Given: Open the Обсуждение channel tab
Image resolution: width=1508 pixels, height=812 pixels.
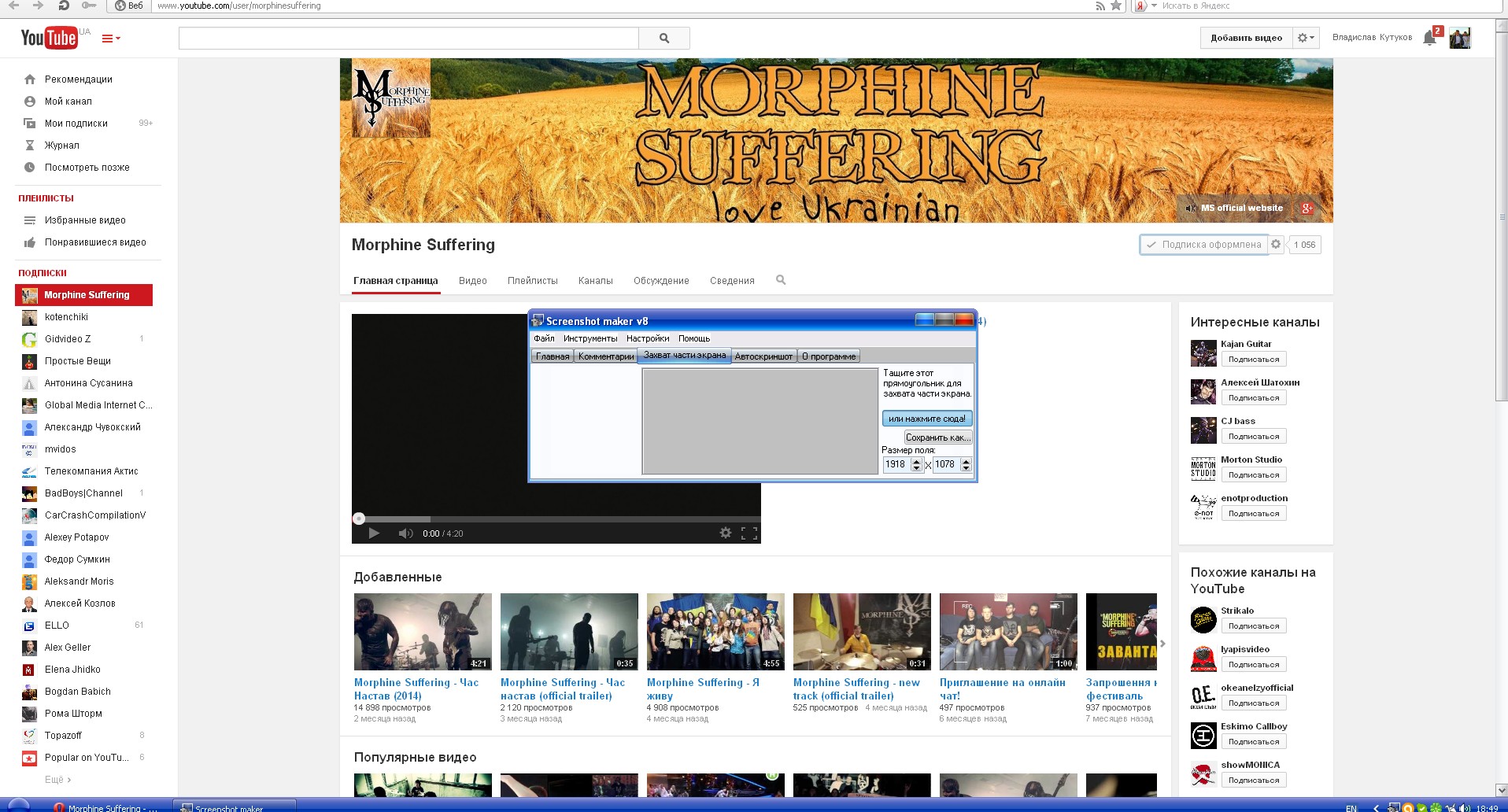Looking at the screenshot, I should 661,281.
